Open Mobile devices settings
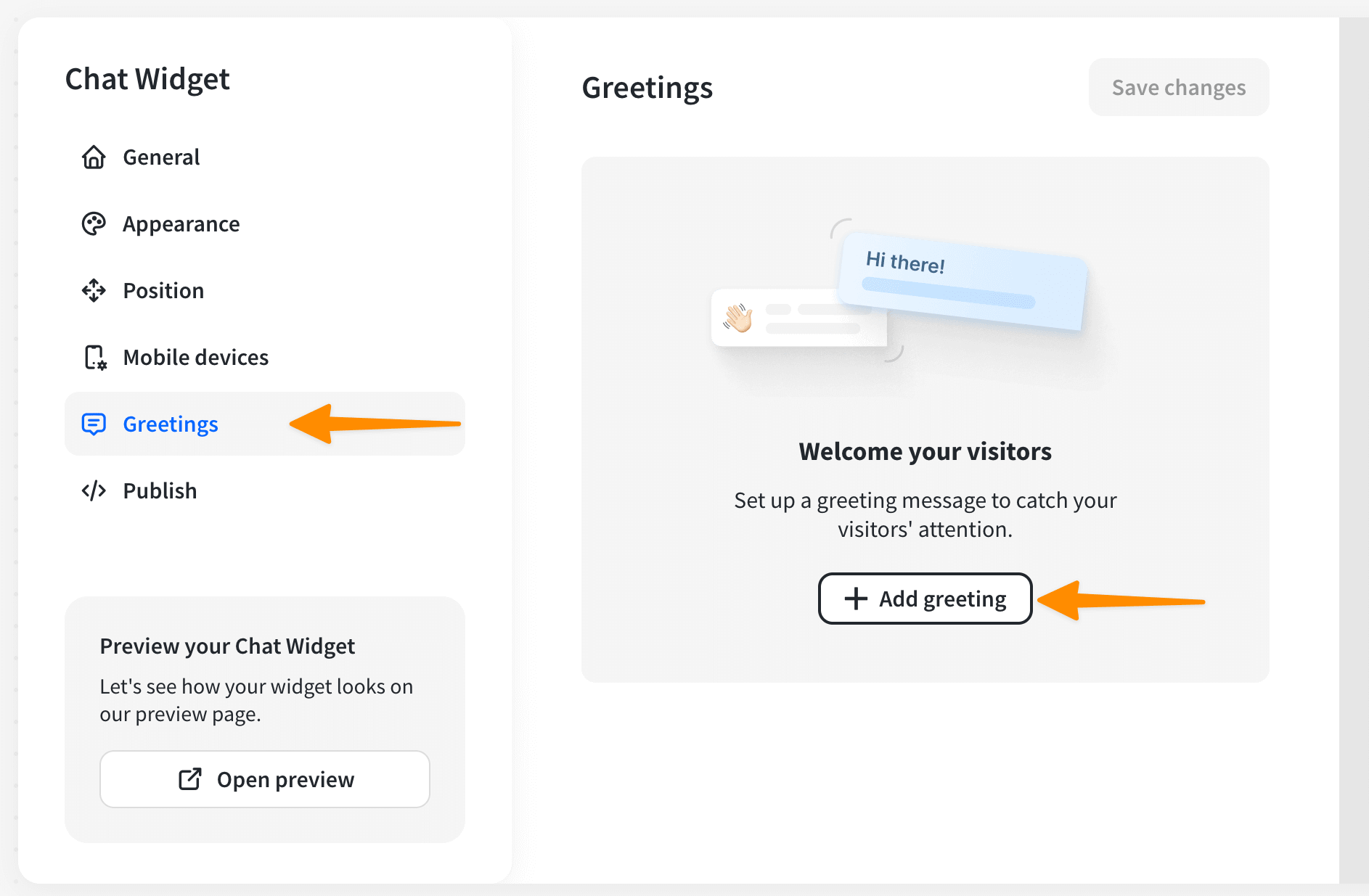1369x896 pixels. (x=195, y=357)
